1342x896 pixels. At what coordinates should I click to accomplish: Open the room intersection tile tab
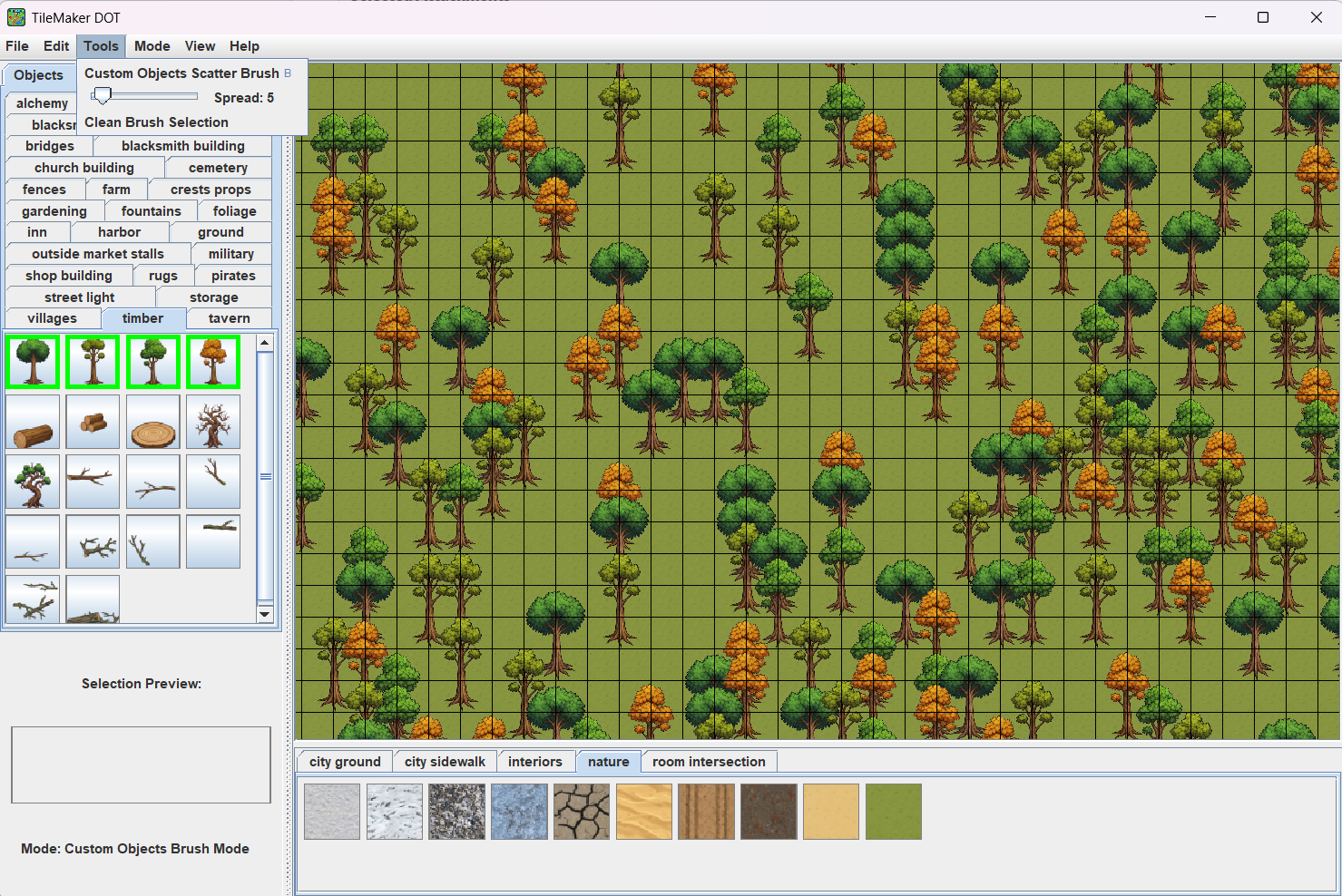pos(709,762)
